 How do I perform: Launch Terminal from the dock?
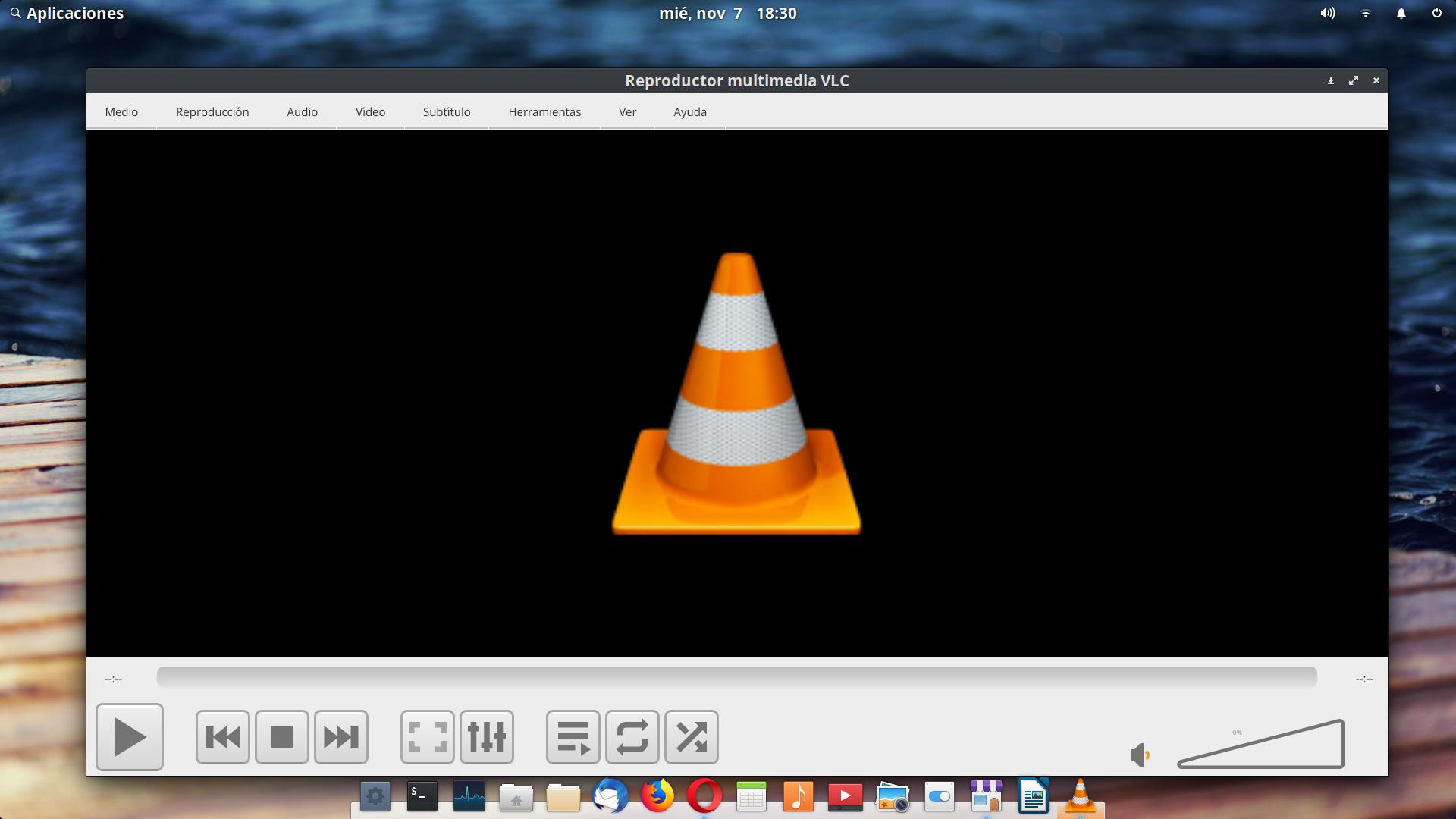[422, 797]
